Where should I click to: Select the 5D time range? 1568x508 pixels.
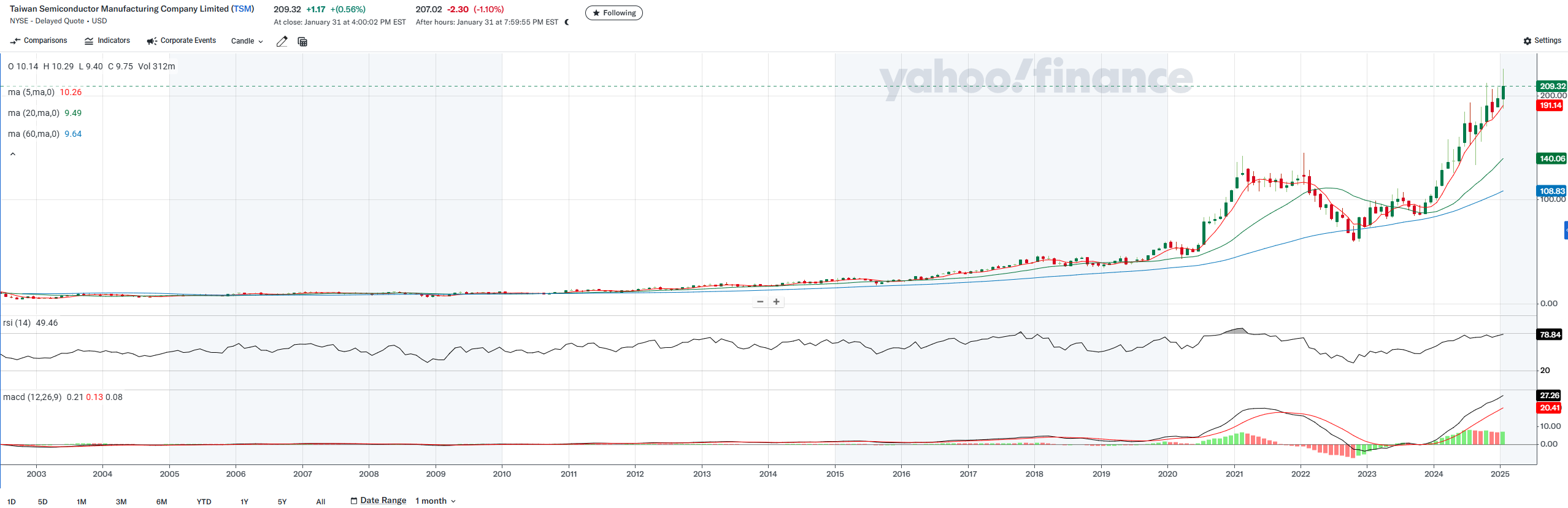[42, 501]
